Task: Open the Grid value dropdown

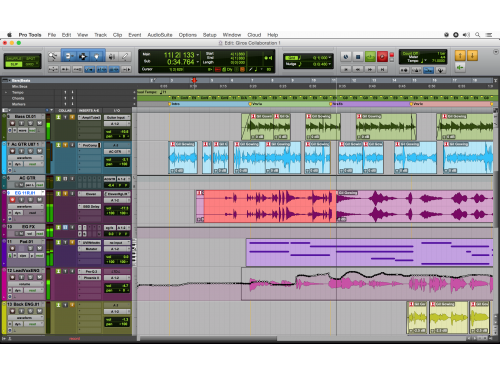Action: (x=330, y=58)
